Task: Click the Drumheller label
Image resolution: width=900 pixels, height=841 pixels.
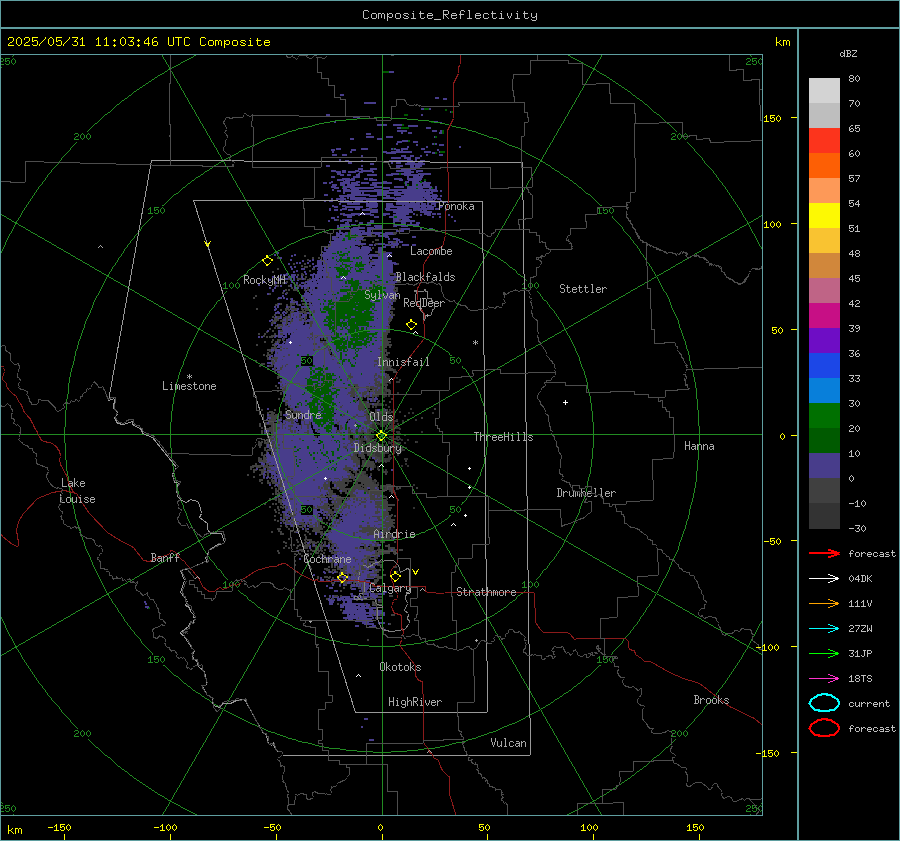Action: 586,493
